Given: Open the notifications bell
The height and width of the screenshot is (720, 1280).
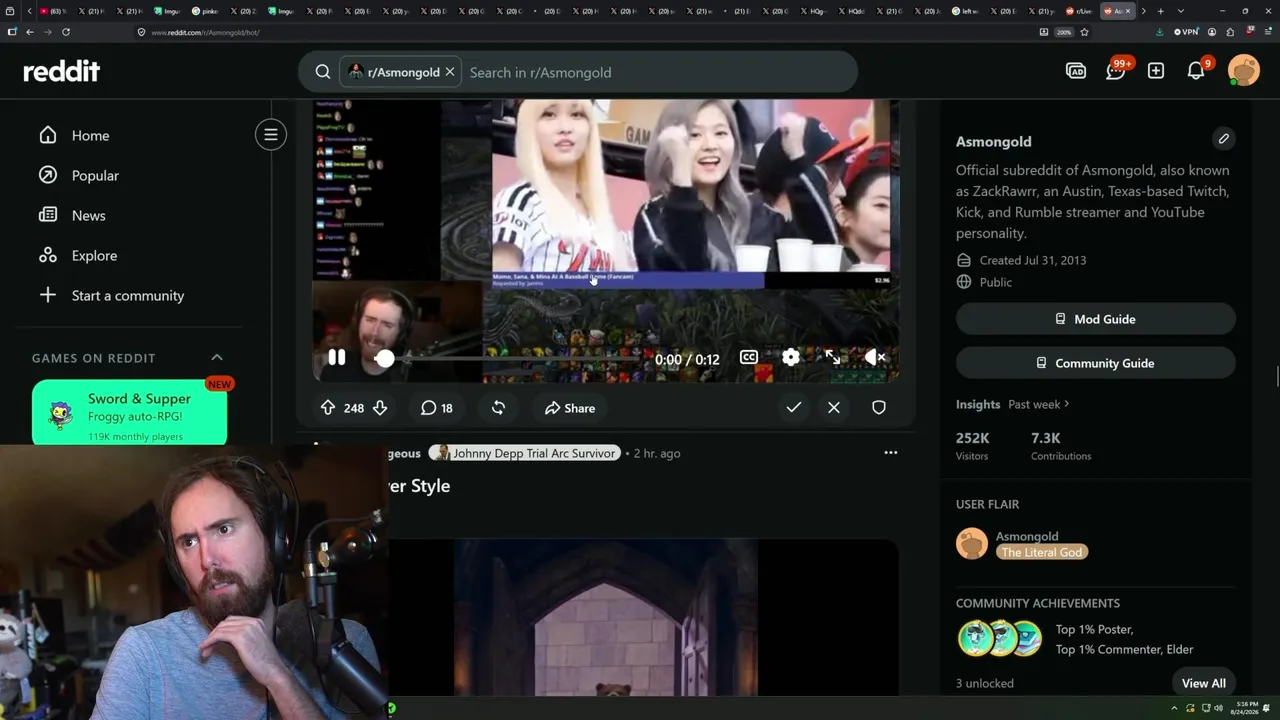Looking at the screenshot, I should click(x=1196, y=71).
